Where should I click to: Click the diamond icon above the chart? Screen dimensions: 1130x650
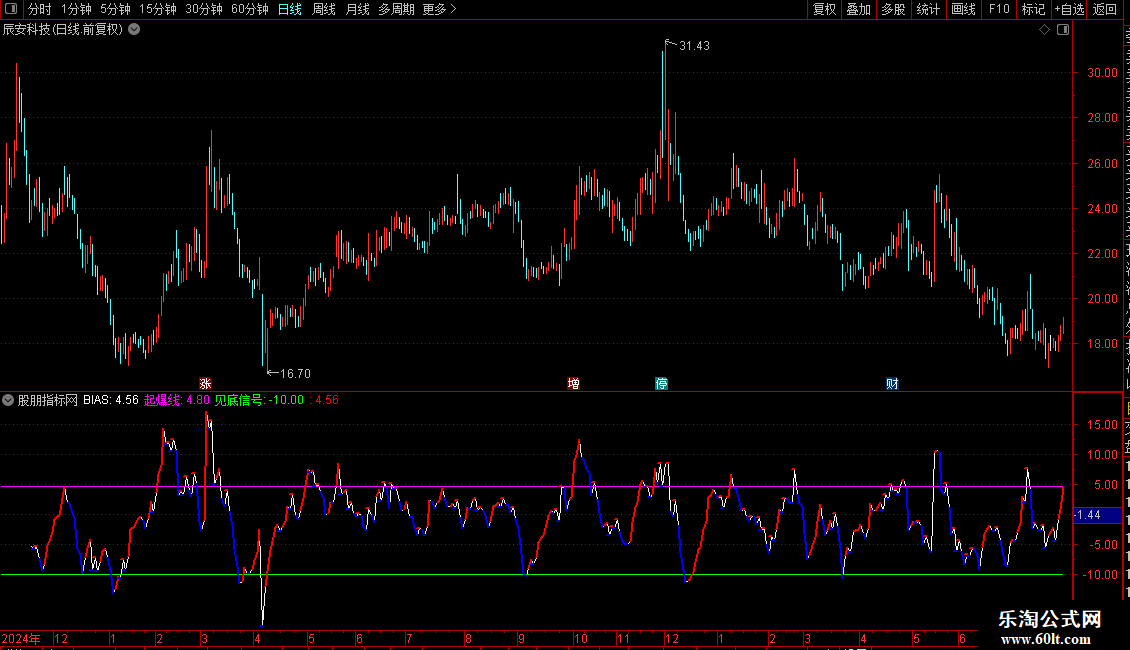[1044, 30]
